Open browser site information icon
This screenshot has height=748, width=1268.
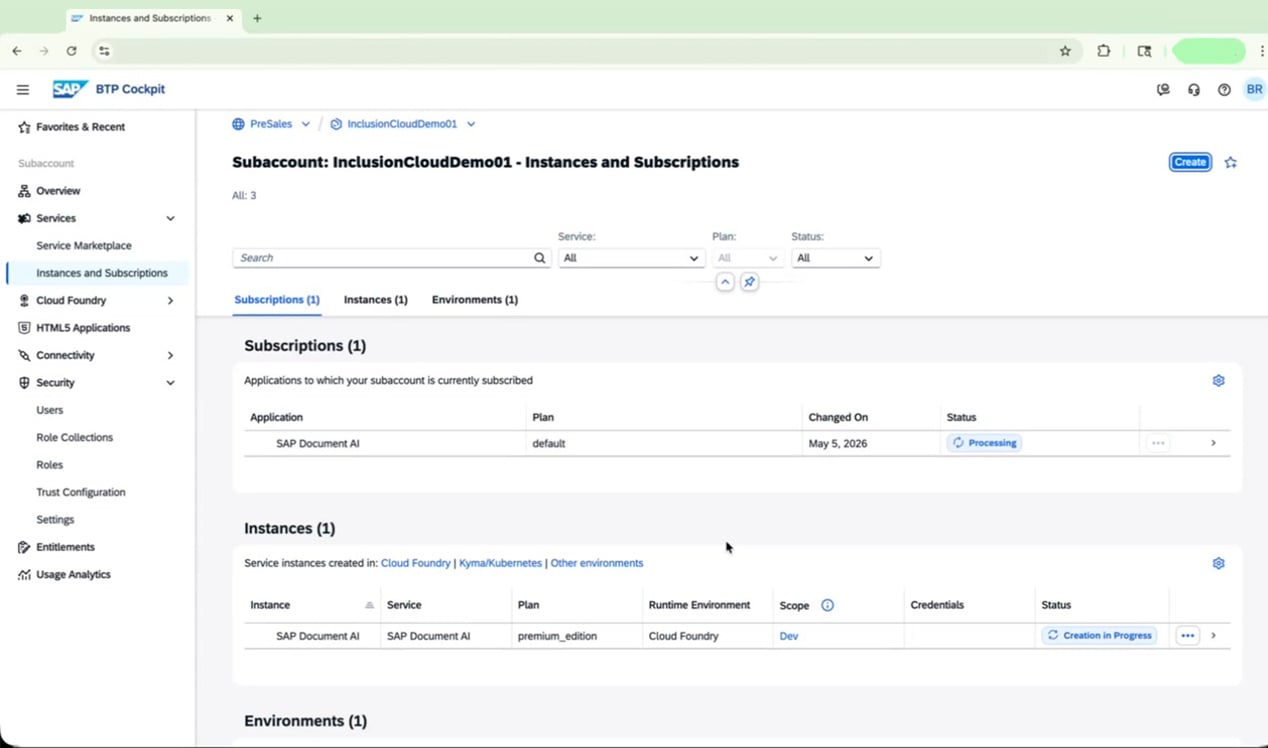[x=104, y=51]
